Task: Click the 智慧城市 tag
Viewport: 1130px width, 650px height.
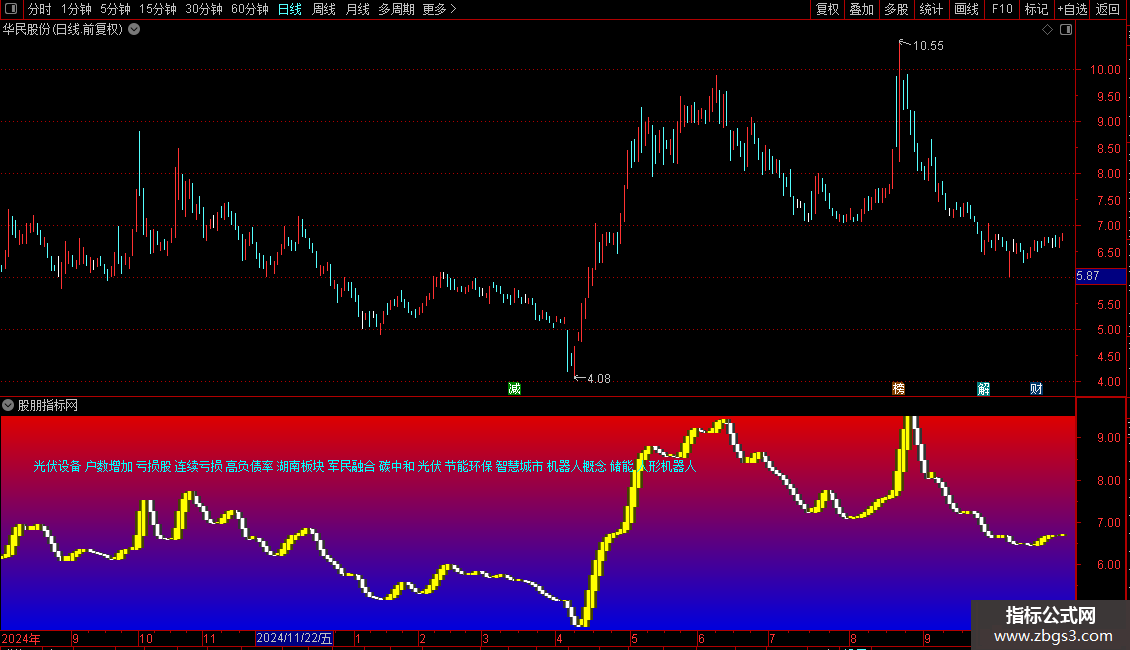Action: 520,466
